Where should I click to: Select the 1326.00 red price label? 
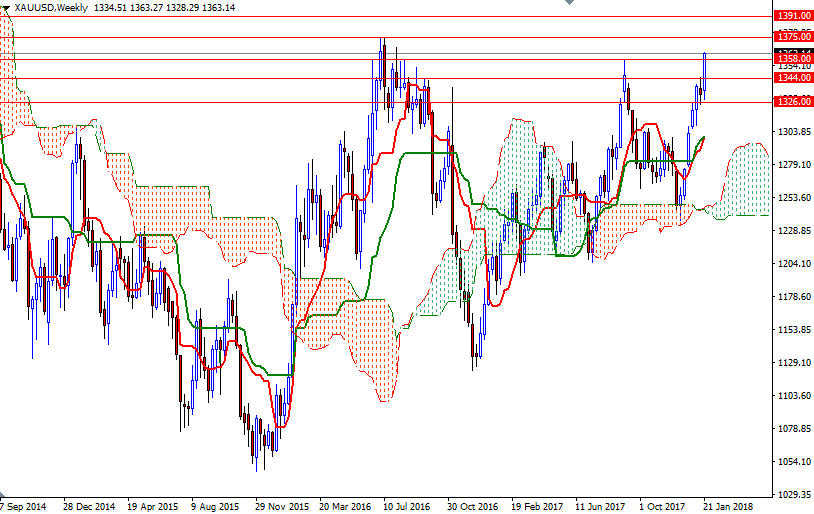(x=792, y=102)
